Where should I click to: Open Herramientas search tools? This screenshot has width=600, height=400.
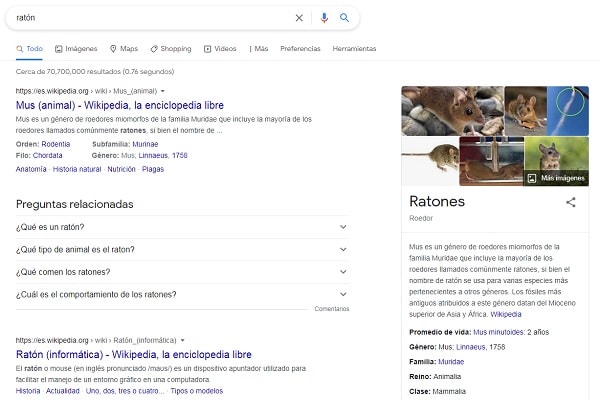pyautogui.click(x=354, y=49)
